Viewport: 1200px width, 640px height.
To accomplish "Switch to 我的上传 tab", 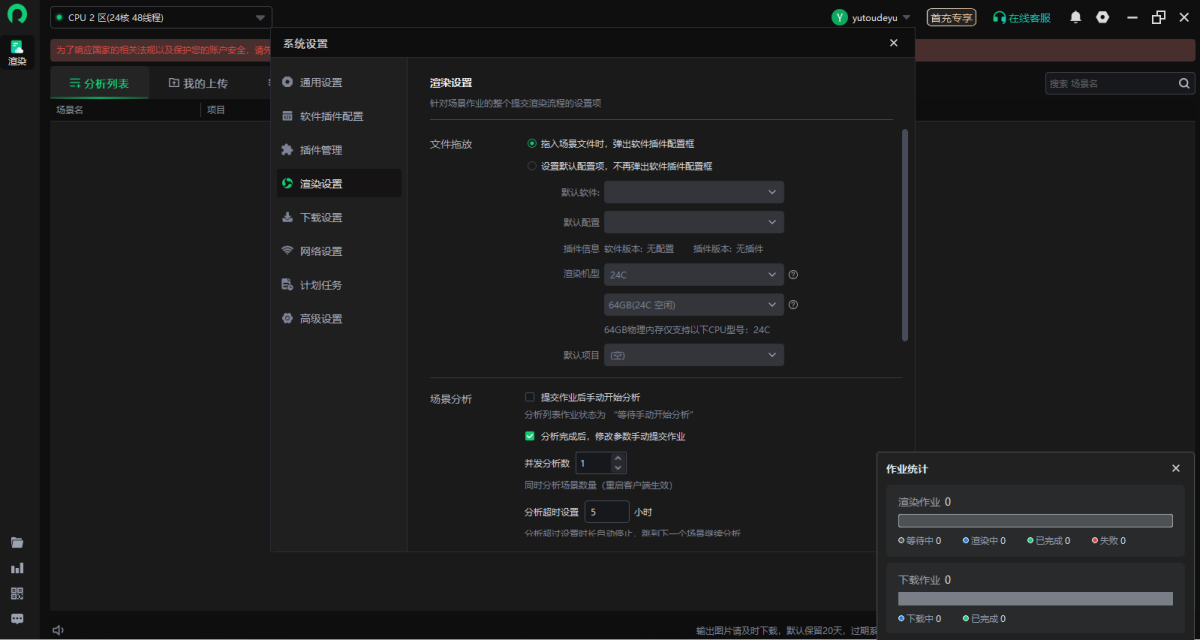I will tap(198, 84).
